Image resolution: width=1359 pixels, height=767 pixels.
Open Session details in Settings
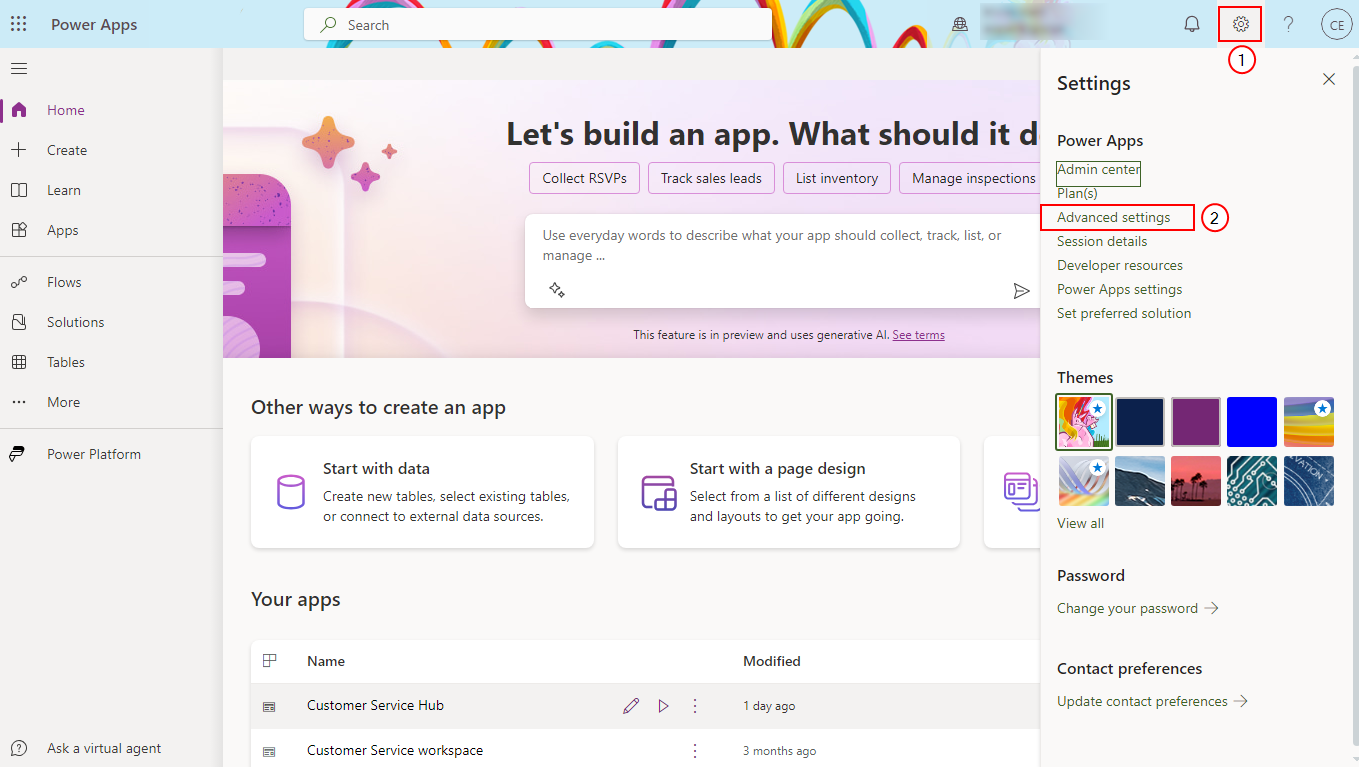click(1102, 241)
